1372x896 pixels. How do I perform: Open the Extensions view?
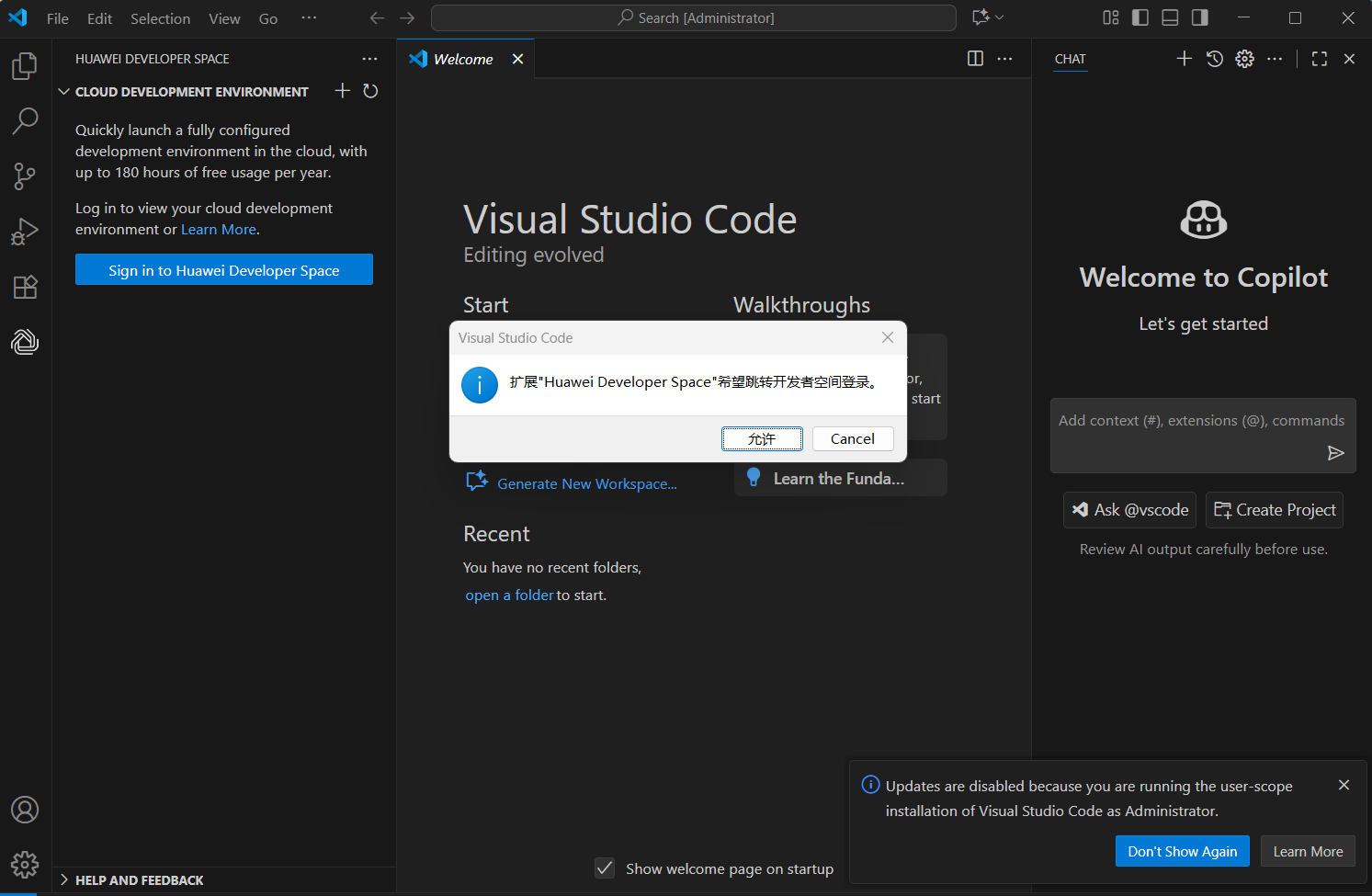point(25,287)
